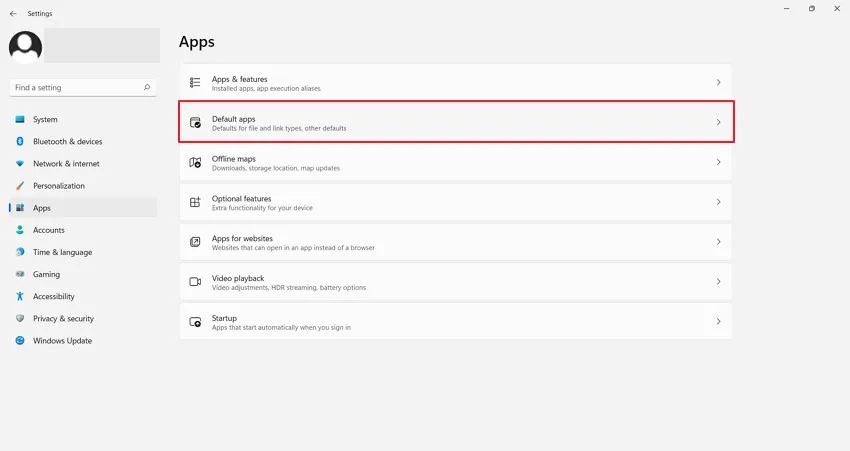The height and width of the screenshot is (451, 850).
Task: Expand Apps for websites chevron arrow
Action: [x=718, y=242]
